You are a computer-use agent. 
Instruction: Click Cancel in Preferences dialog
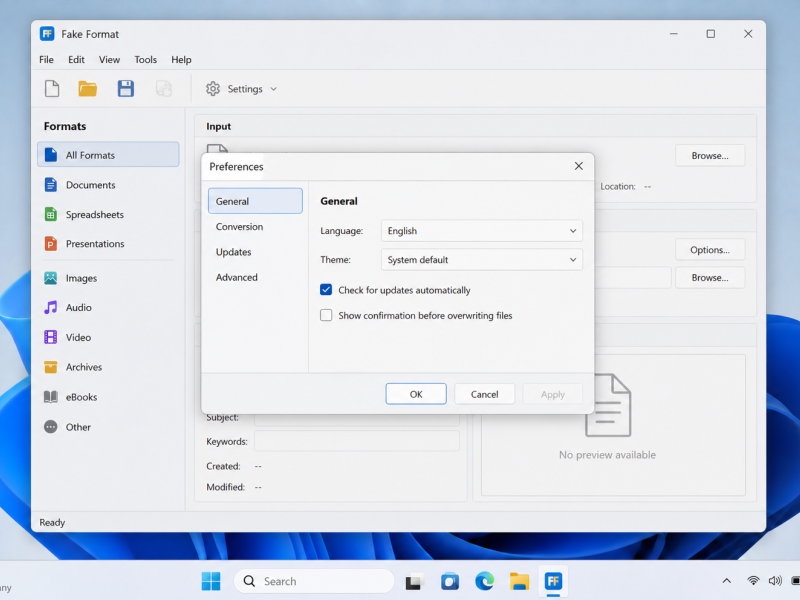click(484, 394)
